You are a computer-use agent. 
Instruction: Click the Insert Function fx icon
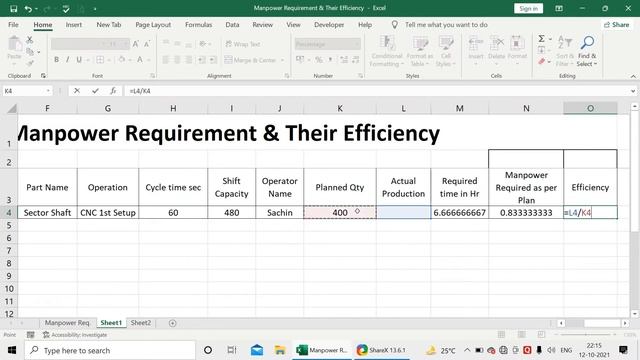(x=113, y=91)
